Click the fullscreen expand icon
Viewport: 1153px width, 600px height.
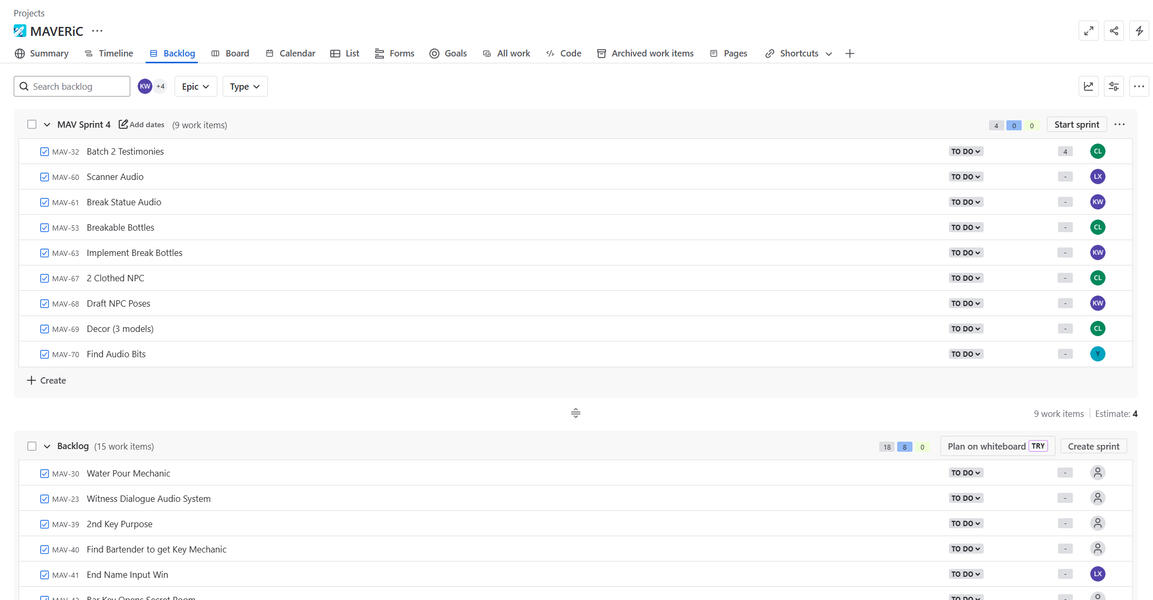(1089, 31)
